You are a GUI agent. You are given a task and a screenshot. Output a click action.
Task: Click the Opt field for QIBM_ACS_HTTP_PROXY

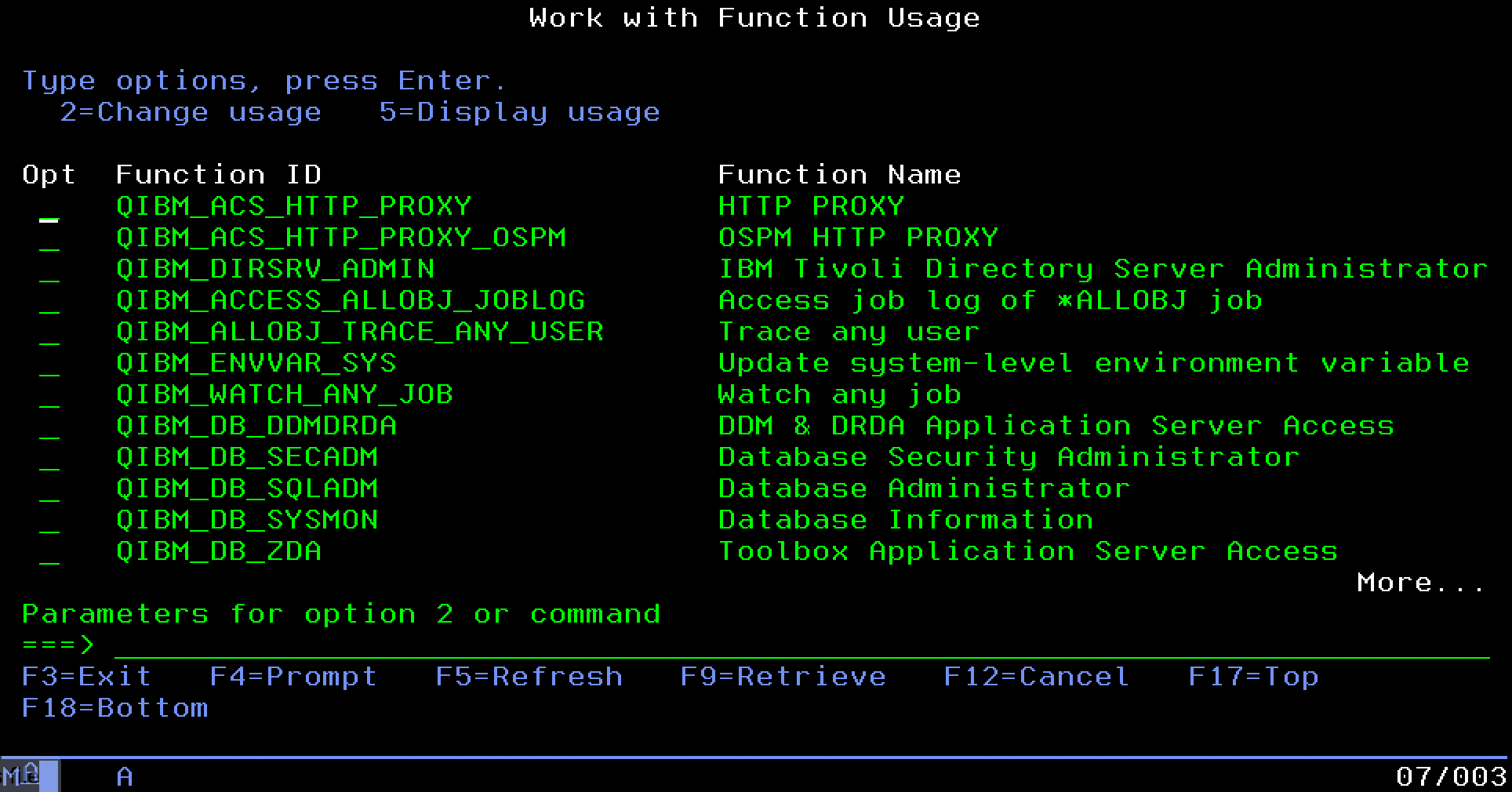[49, 207]
